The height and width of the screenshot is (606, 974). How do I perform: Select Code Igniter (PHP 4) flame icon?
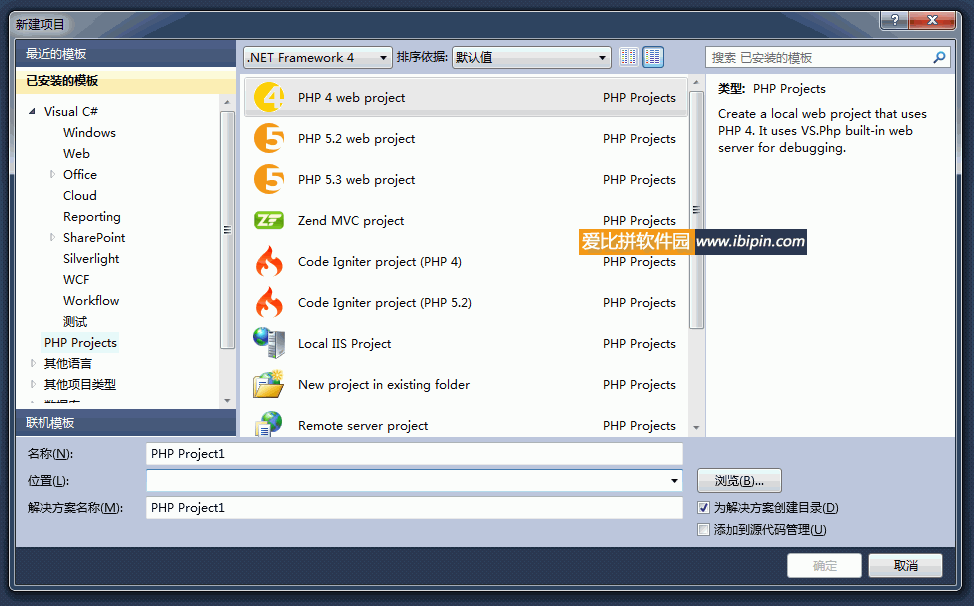(269, 261)
